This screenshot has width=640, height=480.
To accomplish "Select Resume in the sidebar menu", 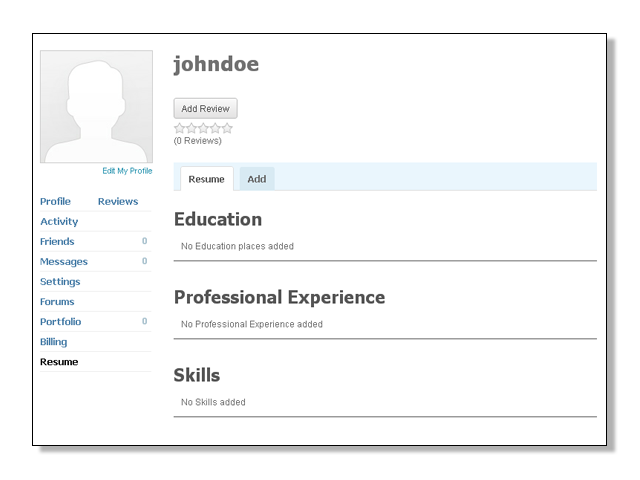I will pyautogui.click(x=58, y=361).
